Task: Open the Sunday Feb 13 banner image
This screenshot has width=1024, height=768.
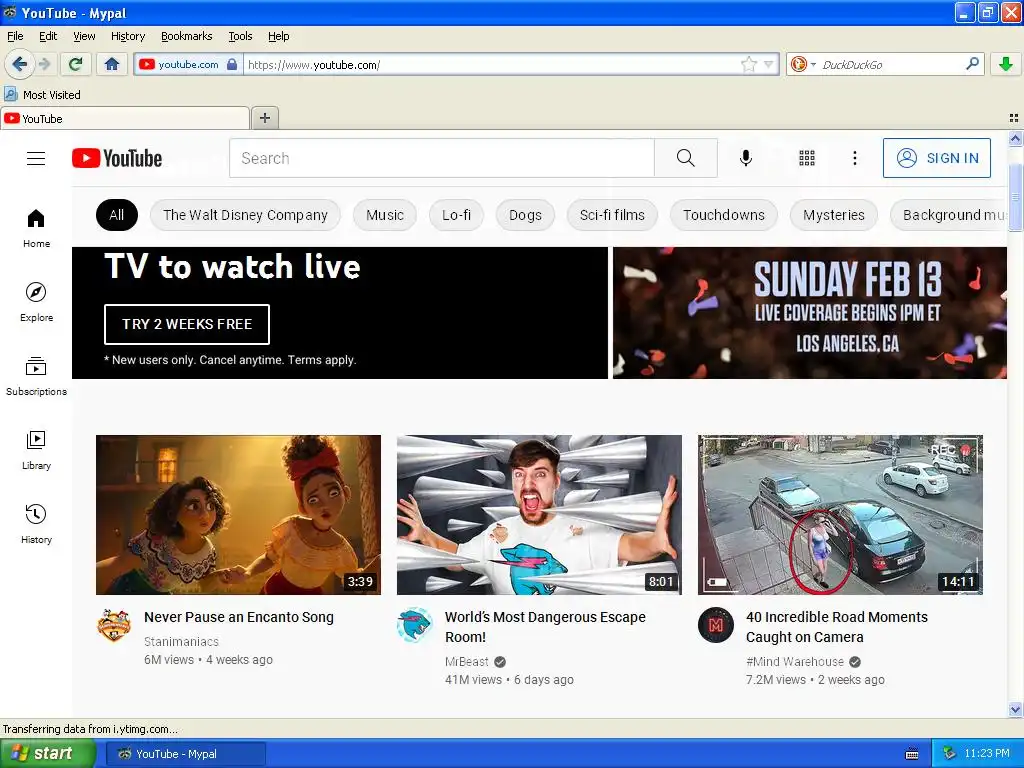Action: pos(810,313)
